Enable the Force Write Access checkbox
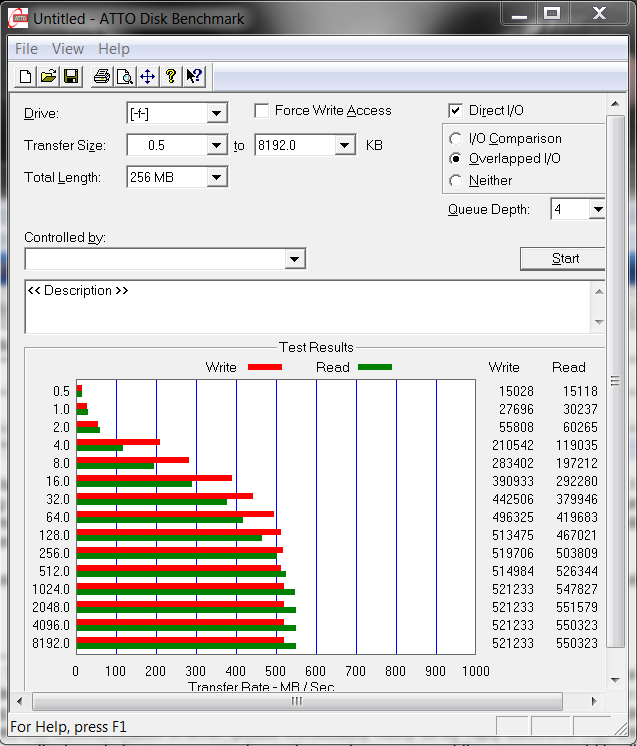Screen dimensions: 637x746 tap(262, 111)
